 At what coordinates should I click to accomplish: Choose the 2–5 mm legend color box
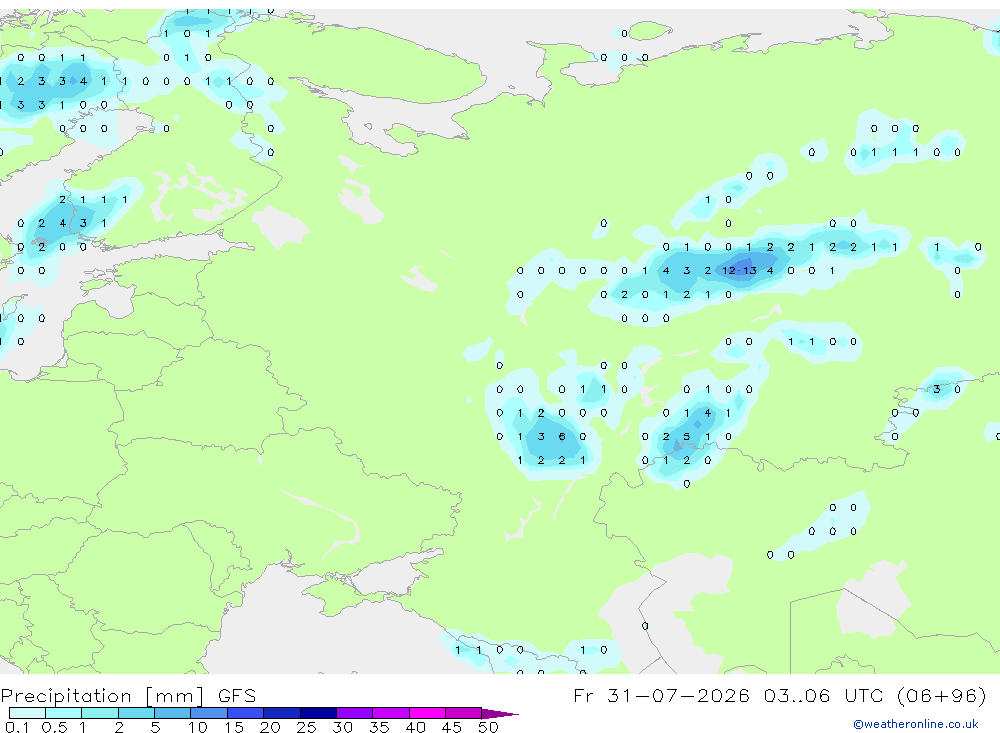136,713
